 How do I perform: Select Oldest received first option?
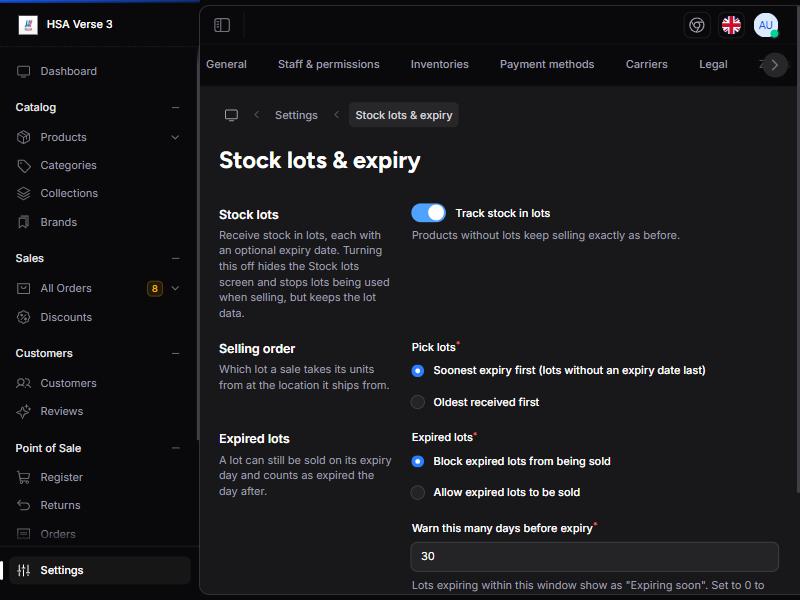pyautogui.click(x=418, y=402)
